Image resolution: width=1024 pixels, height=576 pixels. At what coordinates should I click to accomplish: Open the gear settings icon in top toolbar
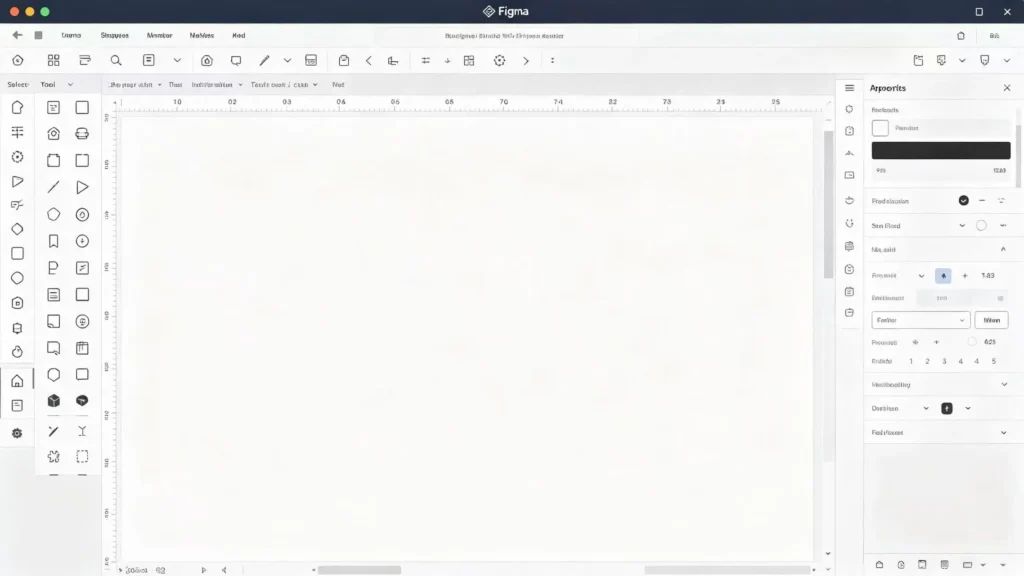point(500,61)
